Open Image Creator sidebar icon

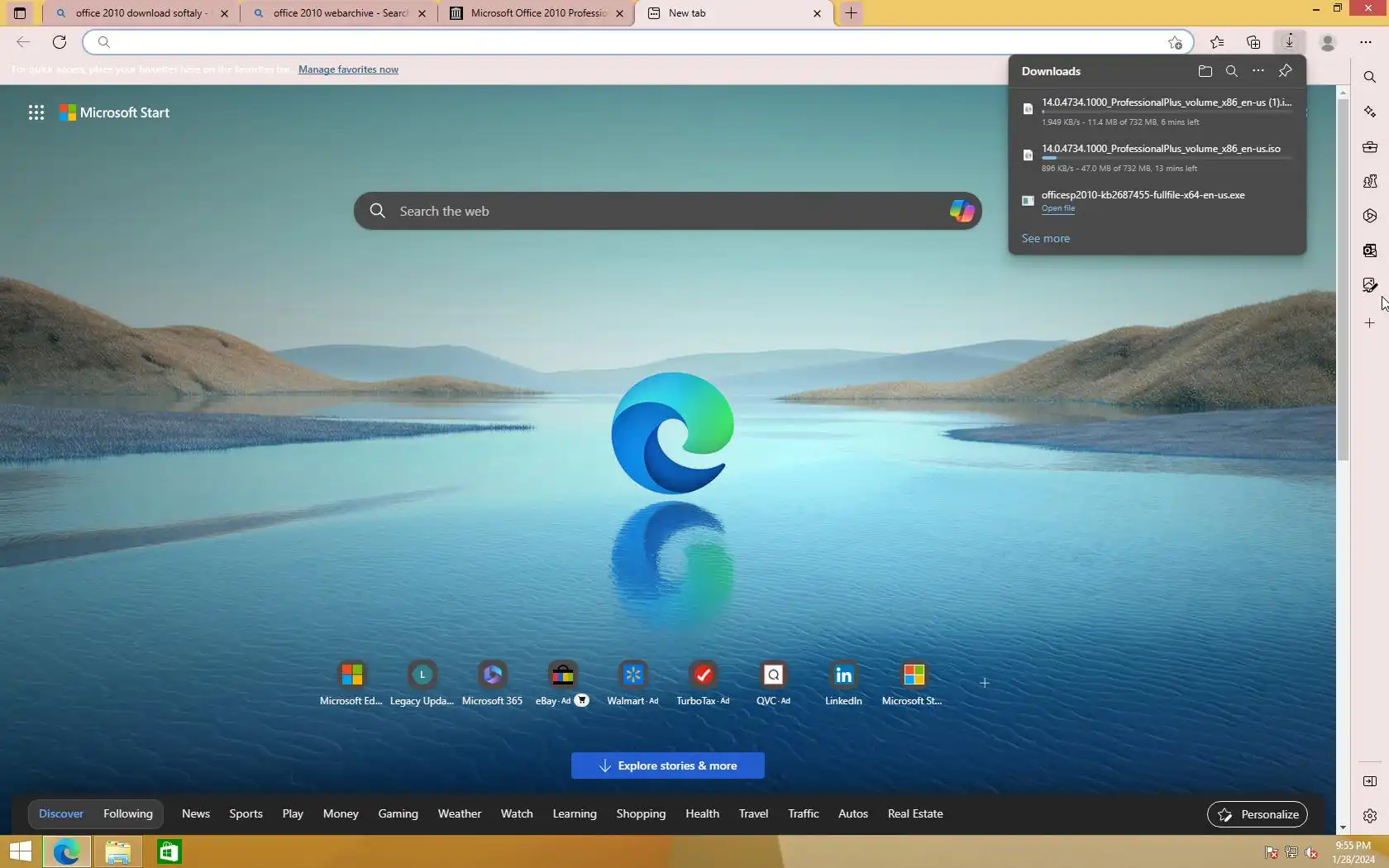click(1370, 285)
